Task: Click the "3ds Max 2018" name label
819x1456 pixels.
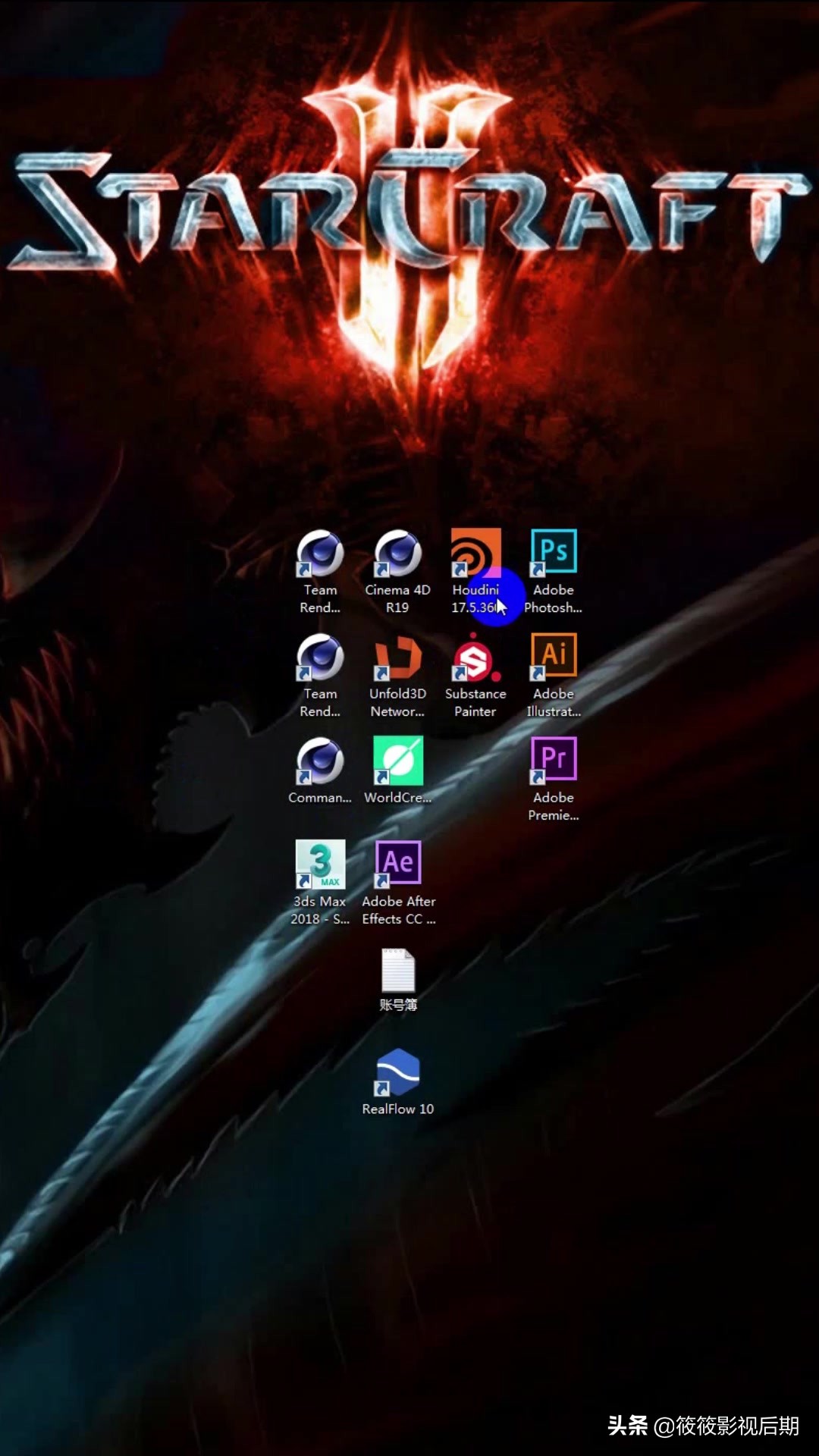Action: 320,910
